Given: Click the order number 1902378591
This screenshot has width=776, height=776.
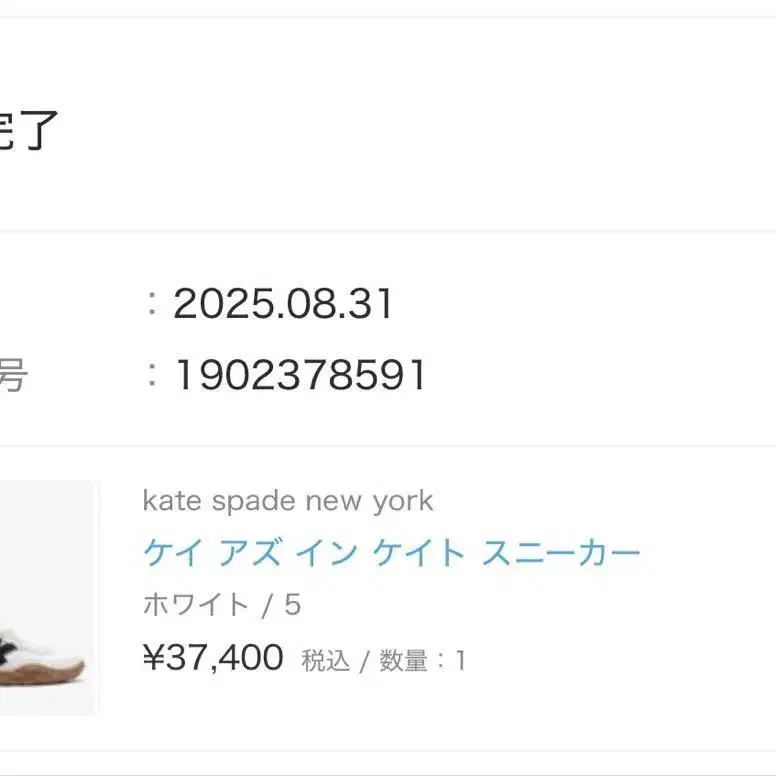Looking at the screenshot, I should [x=300, y=376].
